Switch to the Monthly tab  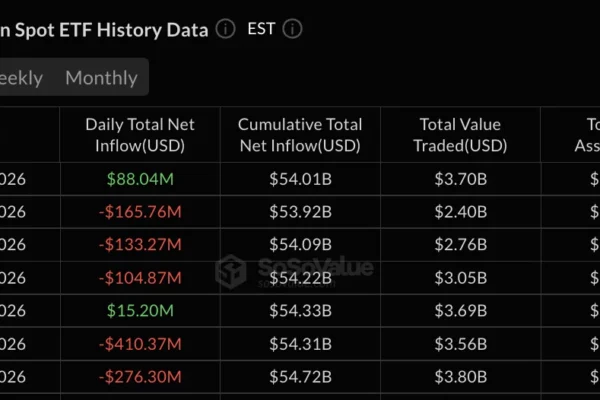(x=101, y=78)
